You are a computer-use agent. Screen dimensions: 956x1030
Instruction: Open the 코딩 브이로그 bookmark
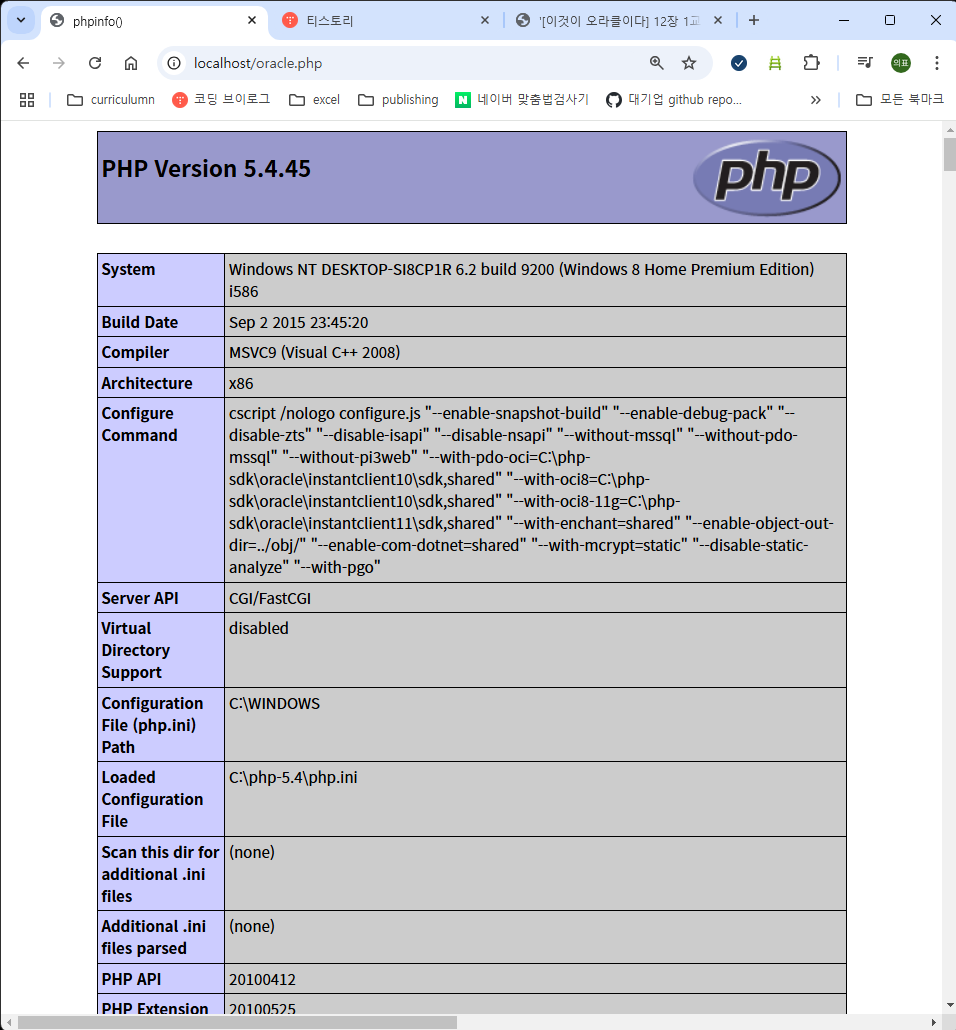point(221,100)
